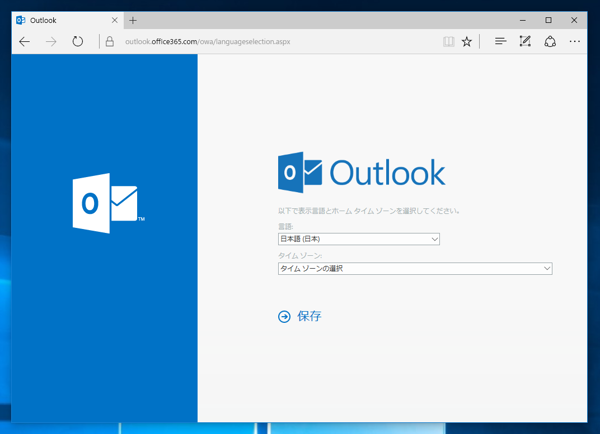Go back using the browser back arrow

pyautogui.click(x=24, y=41)
